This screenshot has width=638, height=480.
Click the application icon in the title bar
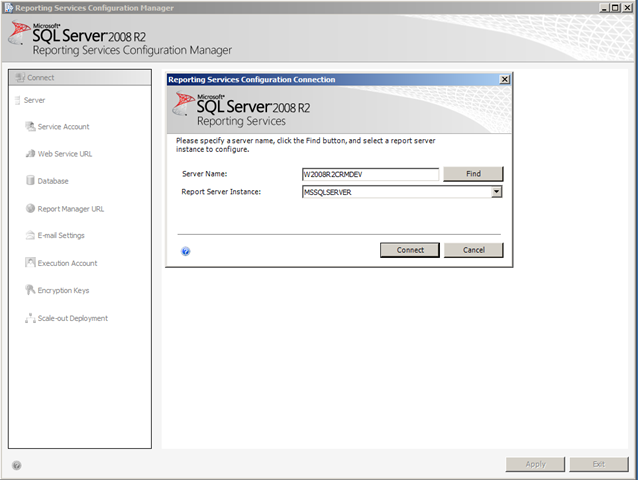pos(9,8)
